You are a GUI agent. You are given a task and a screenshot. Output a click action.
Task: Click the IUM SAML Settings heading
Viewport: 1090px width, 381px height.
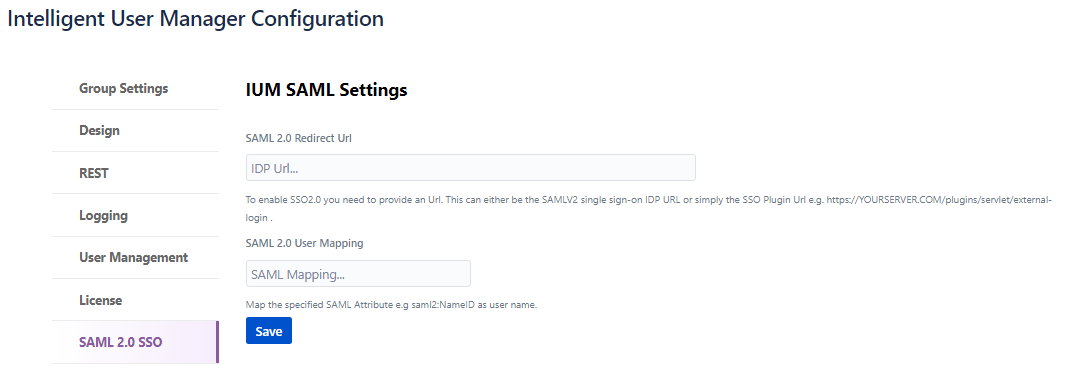tap(327, 90)
